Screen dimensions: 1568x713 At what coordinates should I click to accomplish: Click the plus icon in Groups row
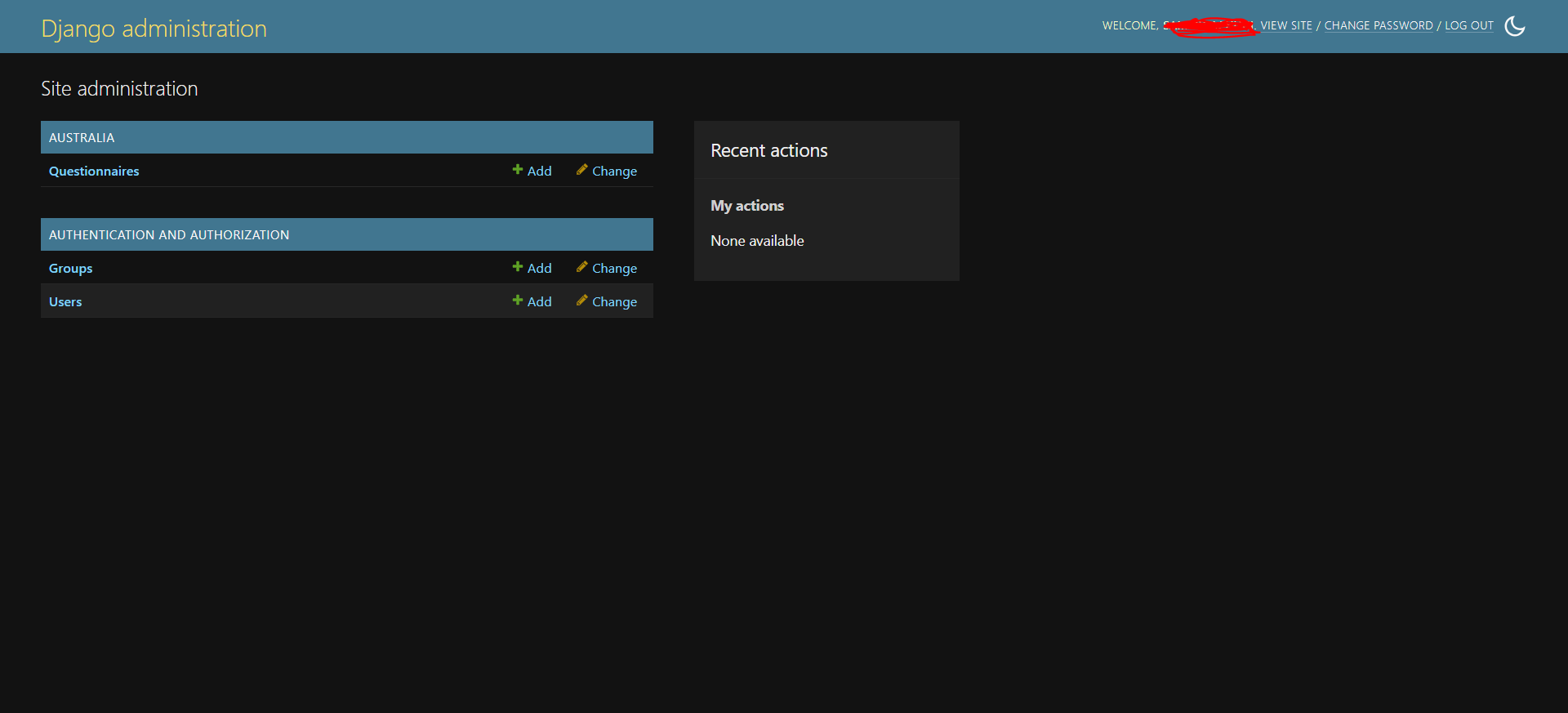[518, 267]
